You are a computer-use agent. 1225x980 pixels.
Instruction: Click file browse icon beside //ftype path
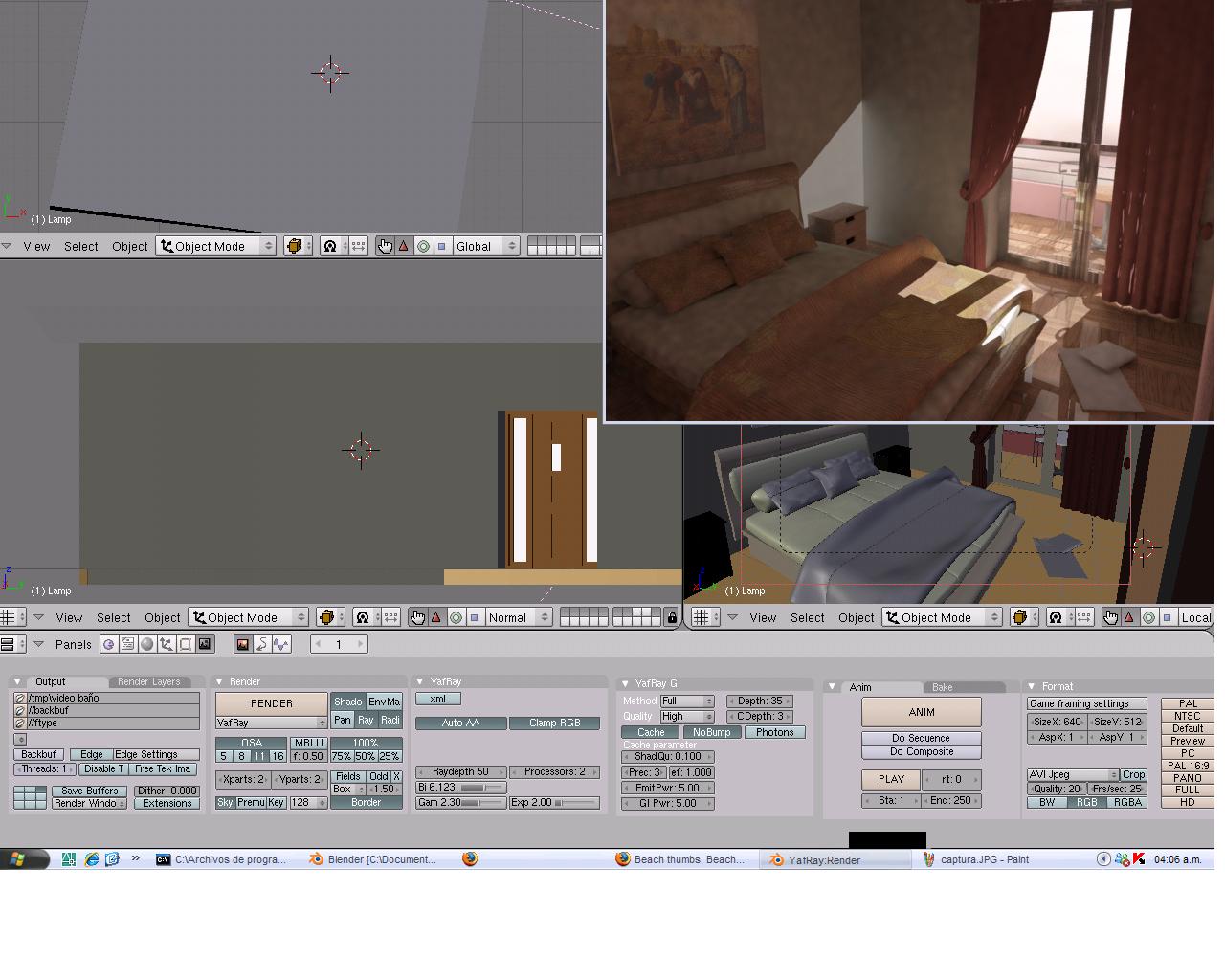pos(20,724)
